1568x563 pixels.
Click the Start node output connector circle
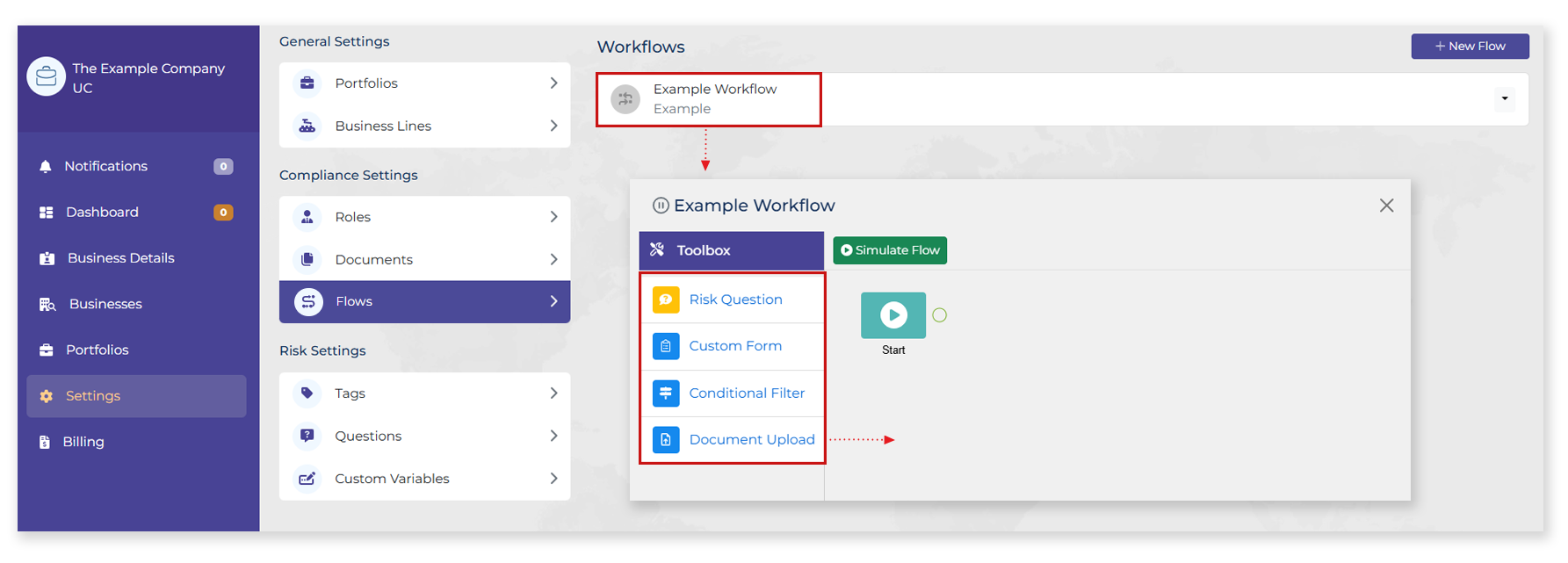[x=940, y=315]
